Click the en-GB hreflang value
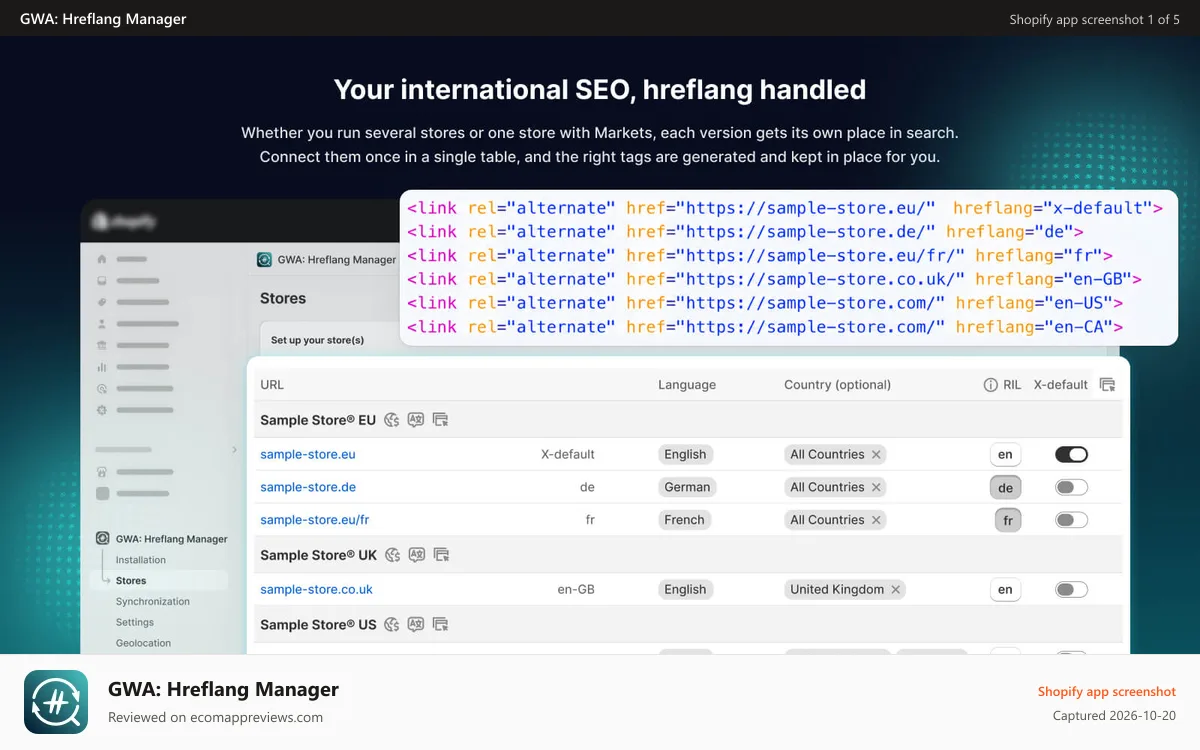 576,590
